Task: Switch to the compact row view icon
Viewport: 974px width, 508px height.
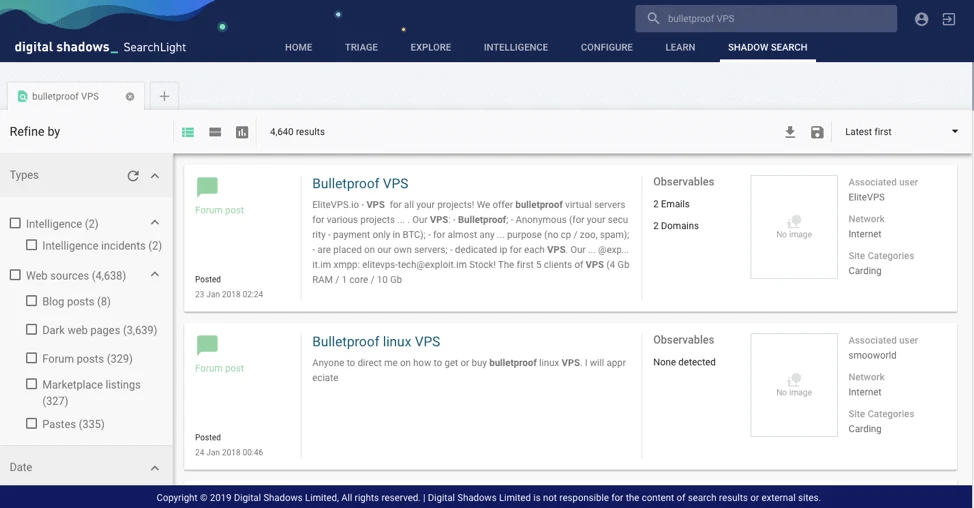Action: pos(215,132)
